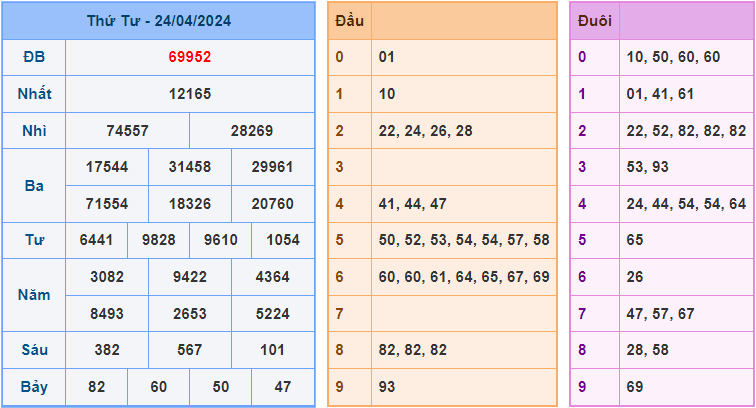Click fourth prize number 9610
The width and height of the screenshot is (756, 408).
tap(221, 240)
